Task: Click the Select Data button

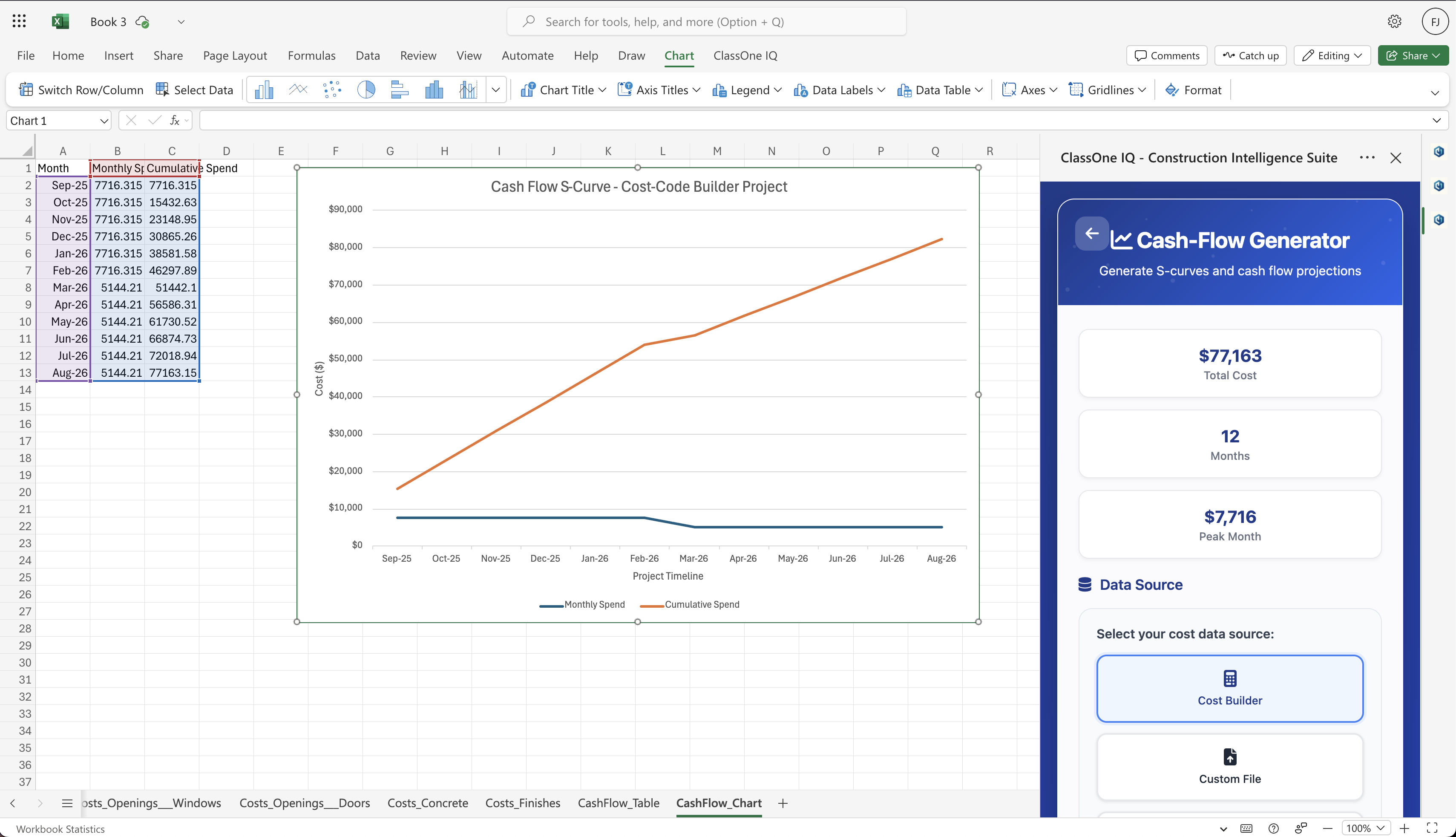Action: [x=194, y=89]
